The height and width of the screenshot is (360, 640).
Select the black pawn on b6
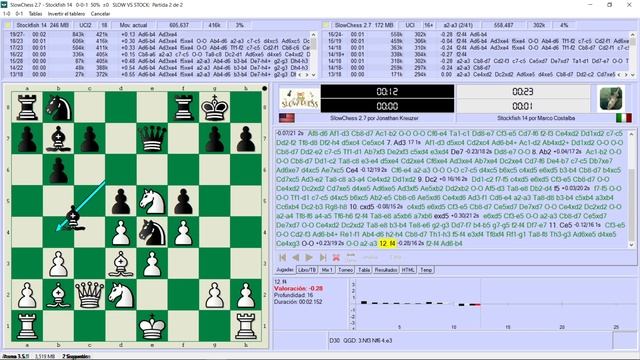tap(58, 170)
